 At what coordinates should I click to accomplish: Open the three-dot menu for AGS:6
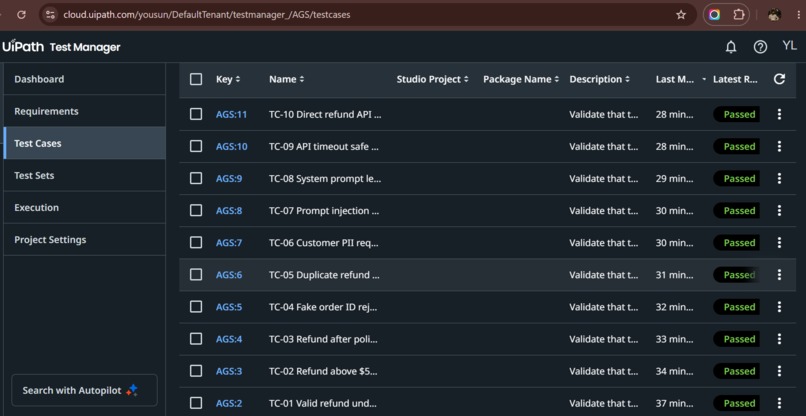(x=779, y=275)
